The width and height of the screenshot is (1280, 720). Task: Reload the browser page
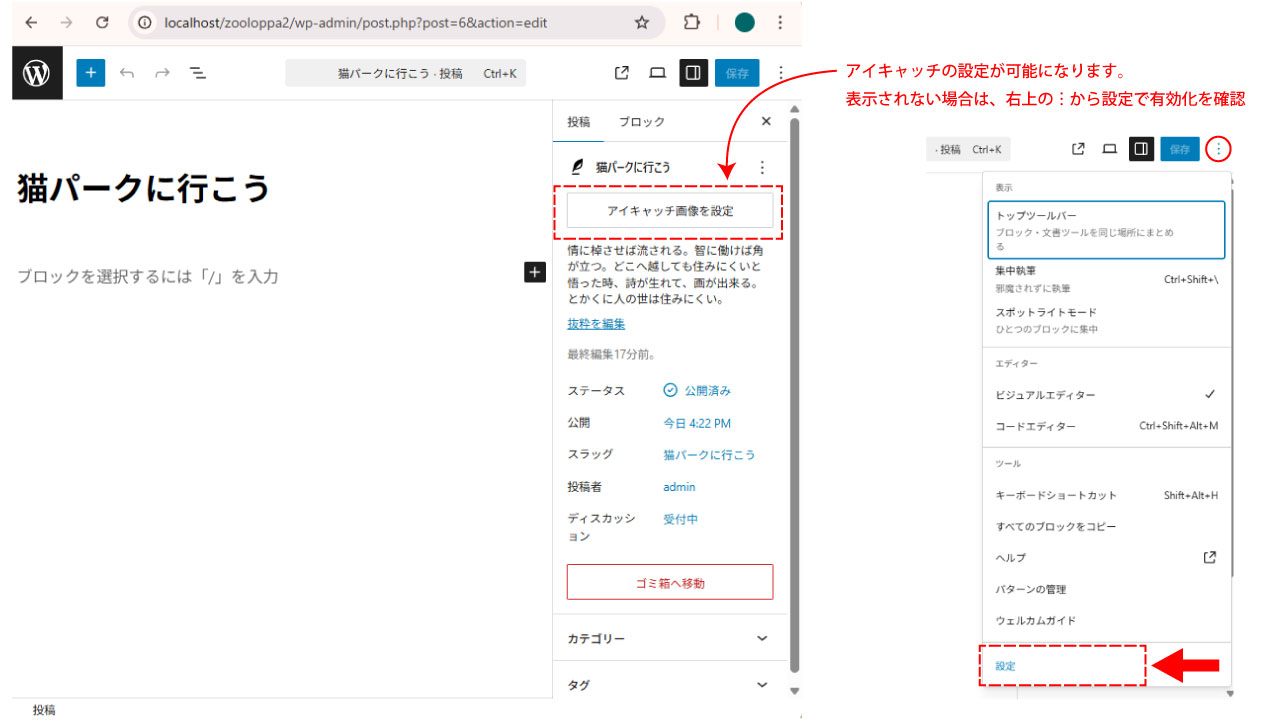point(102,22)
